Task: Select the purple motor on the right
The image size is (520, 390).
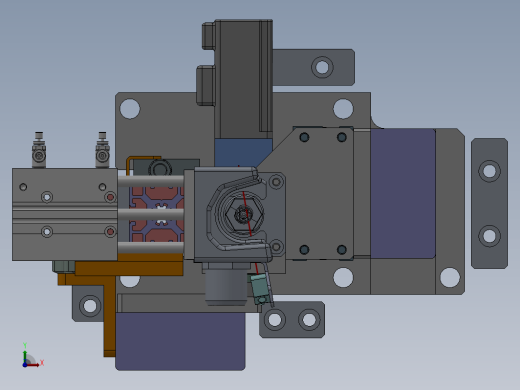Action: (x=403, y=193)
